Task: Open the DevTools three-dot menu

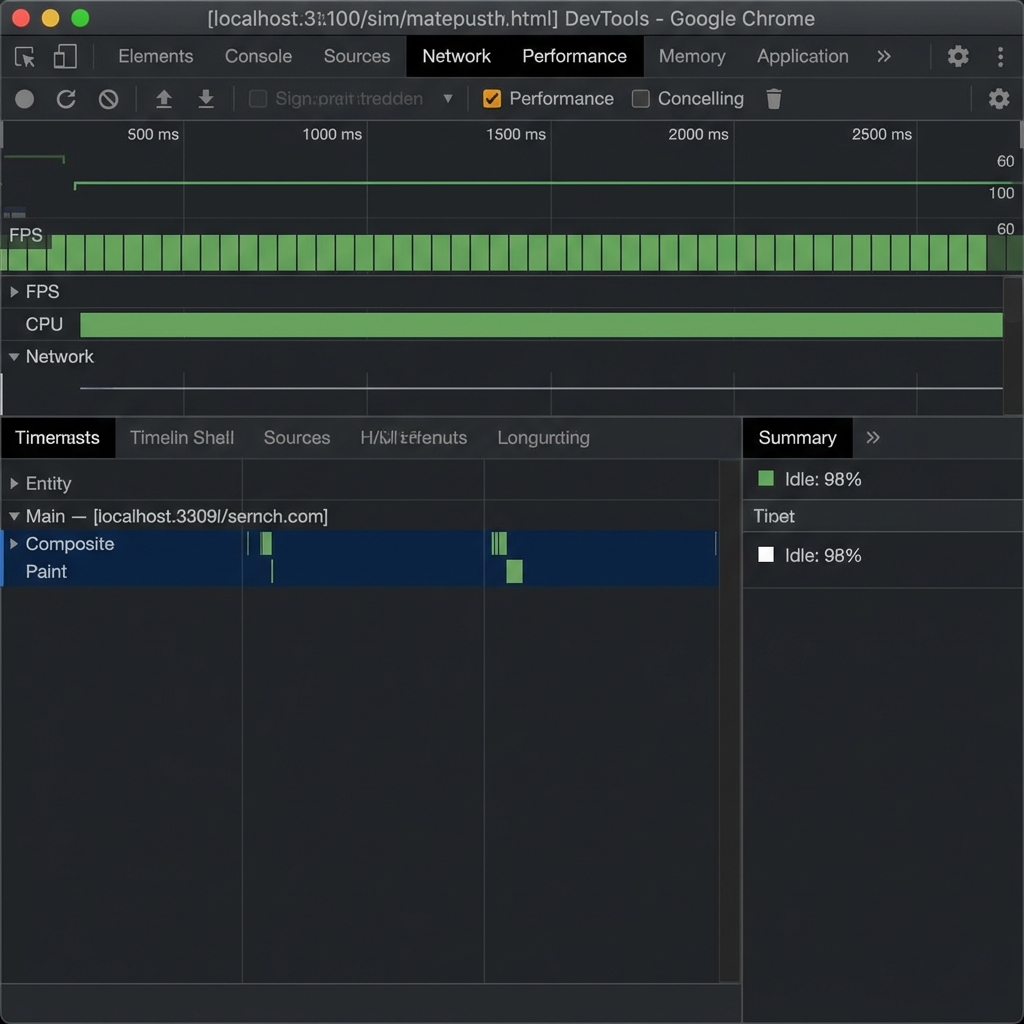Action: [x=1000, y=57]
